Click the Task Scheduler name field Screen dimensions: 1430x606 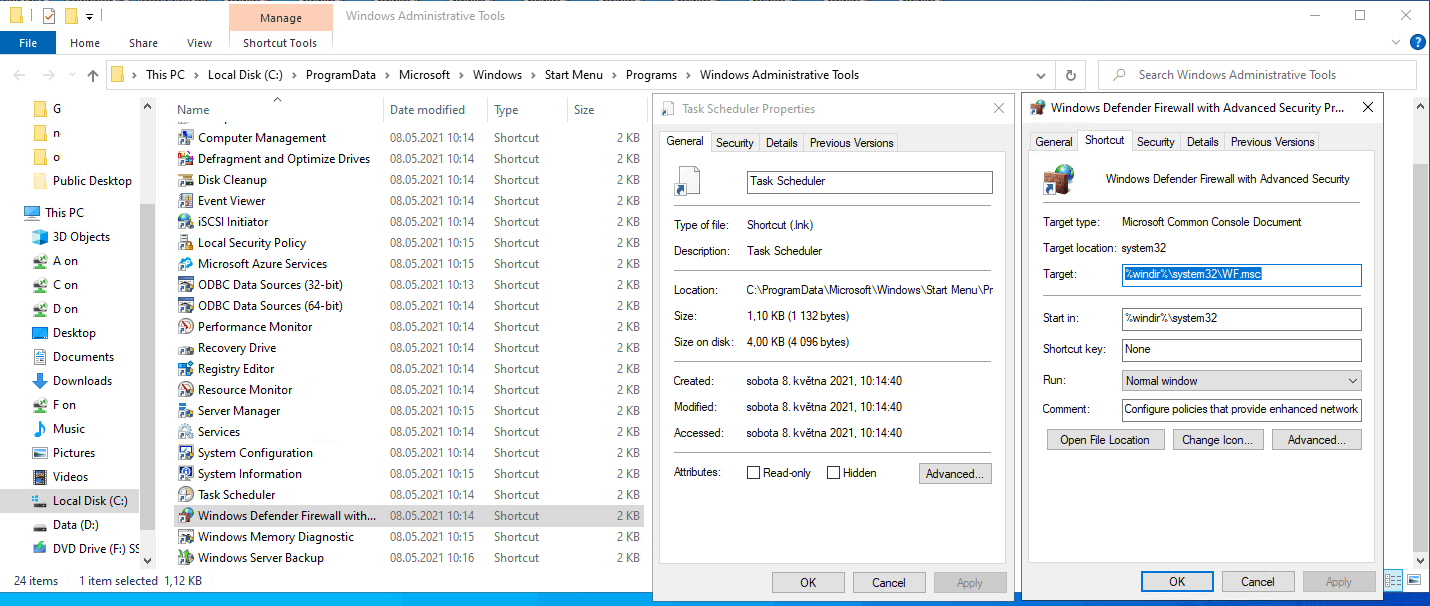[870, 182]
